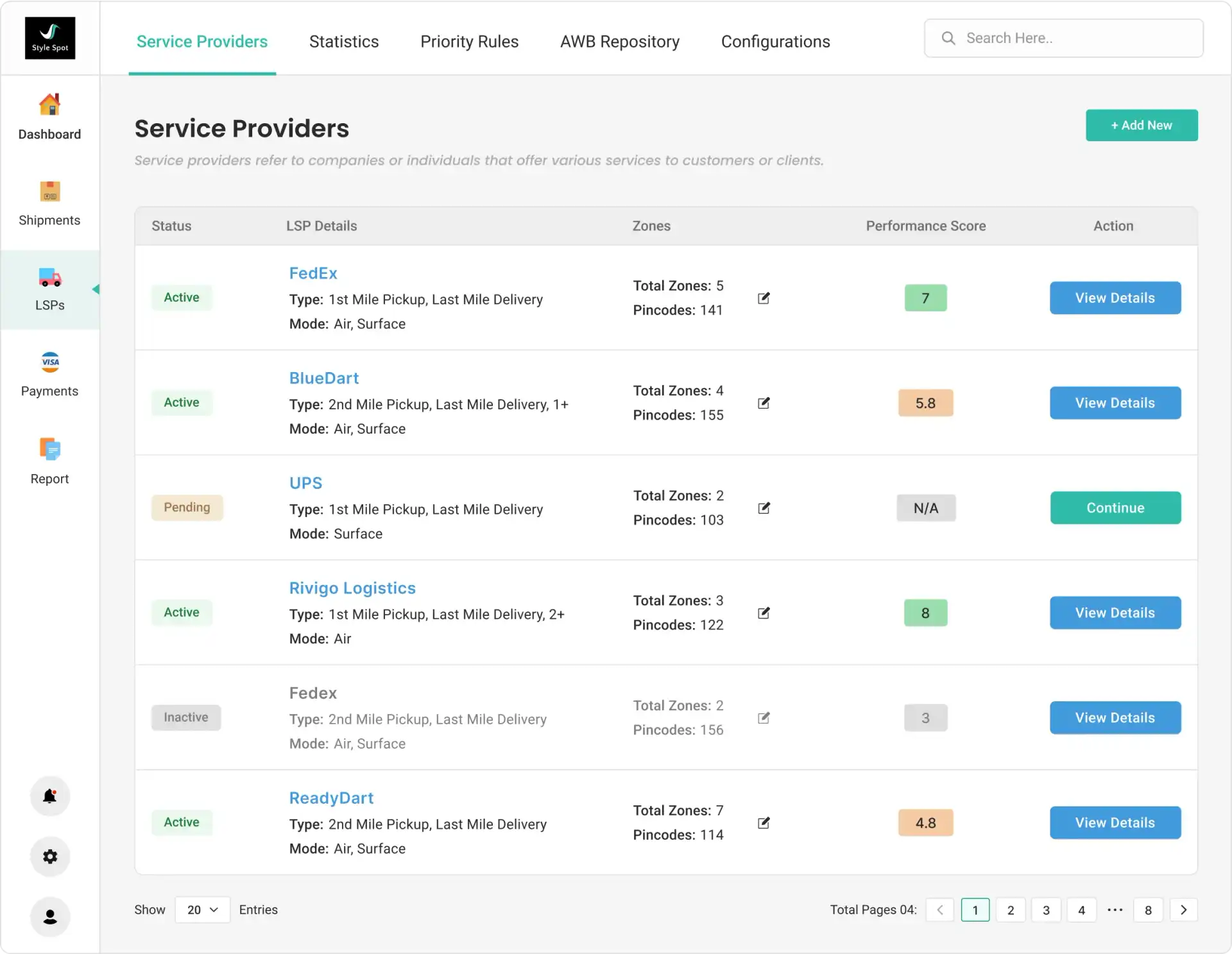Click the Add New button

click(x=1142, y=125)
